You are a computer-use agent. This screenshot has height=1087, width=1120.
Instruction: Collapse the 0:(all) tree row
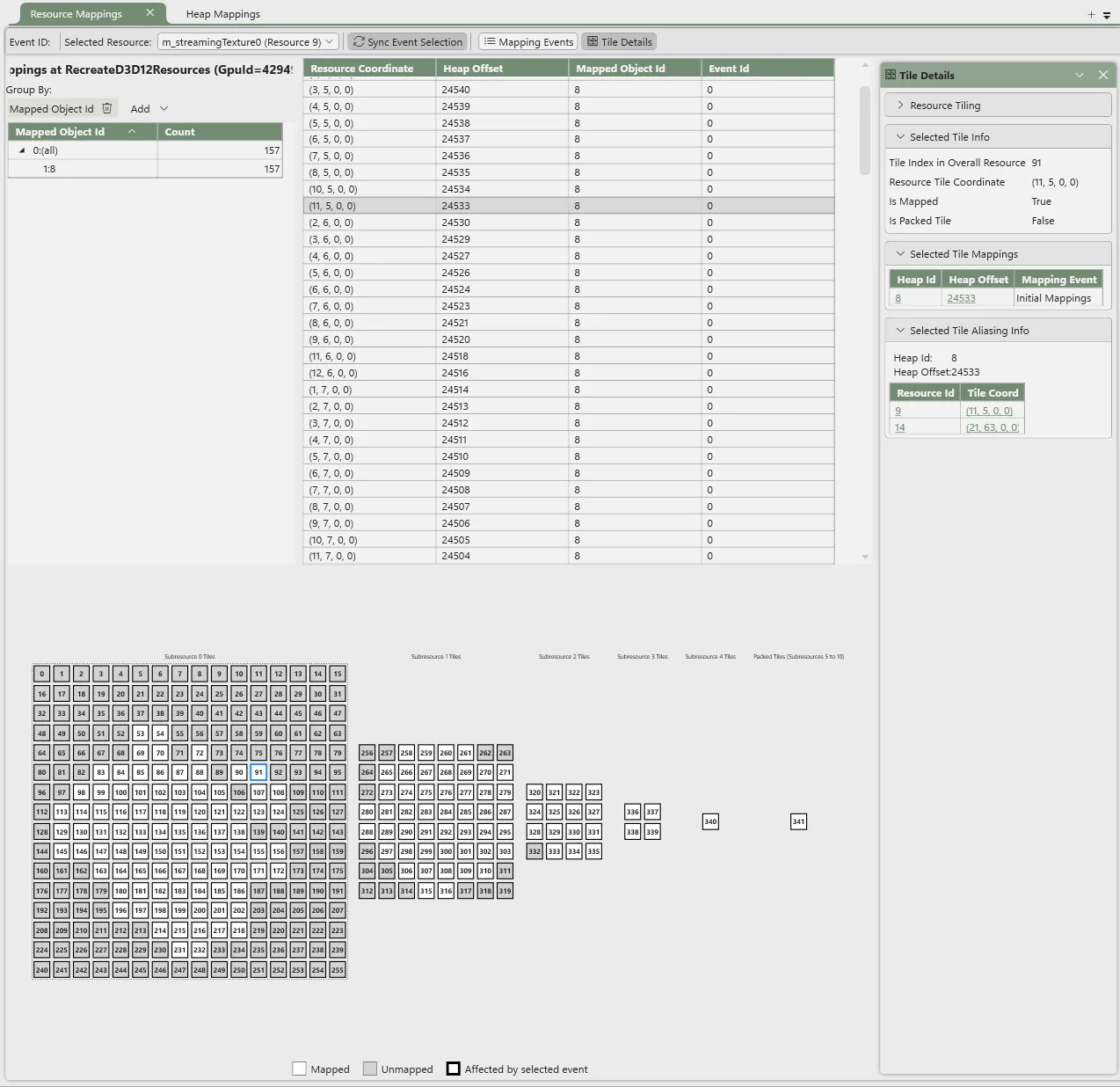[22, 150]
